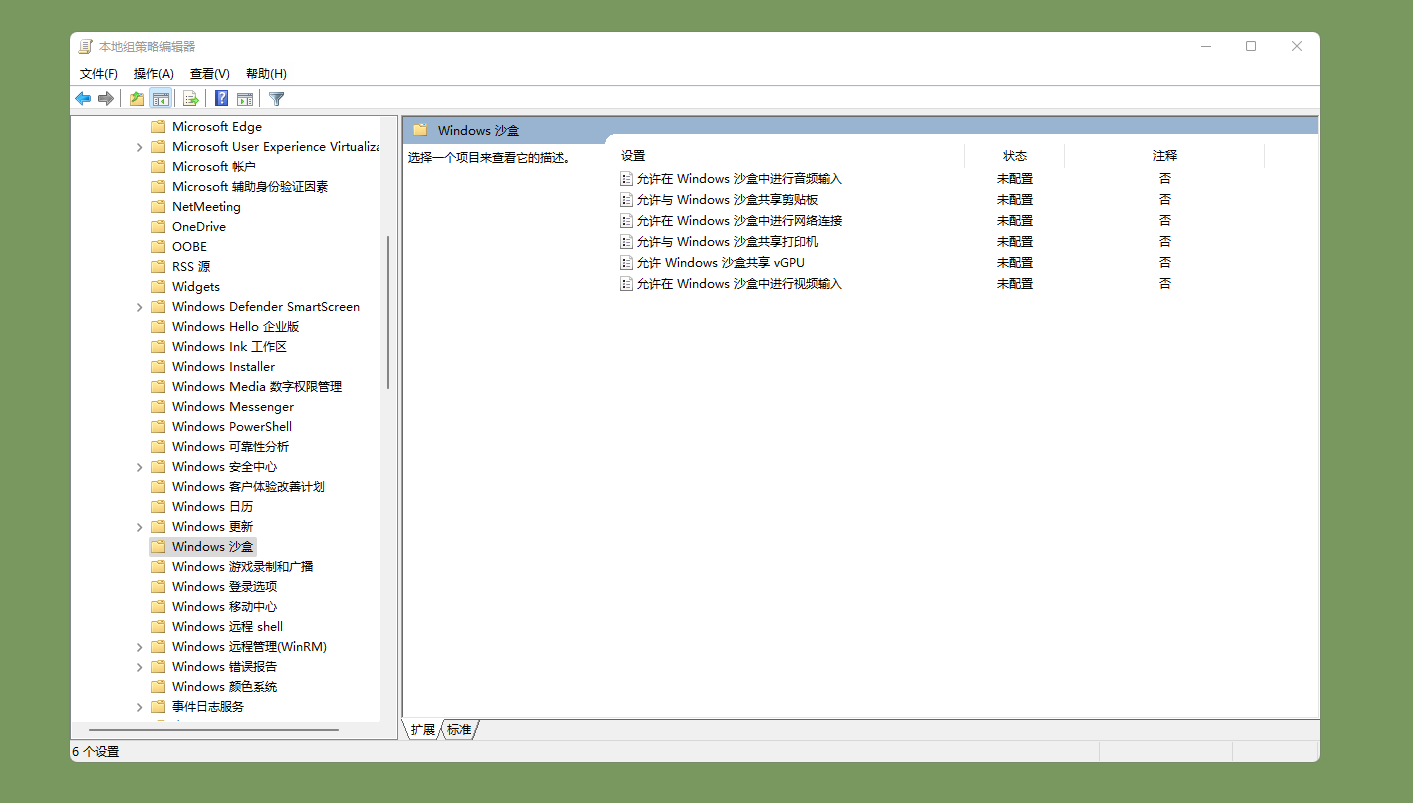Expand the Windows Defender SmartScreen node

pos(139,307)
